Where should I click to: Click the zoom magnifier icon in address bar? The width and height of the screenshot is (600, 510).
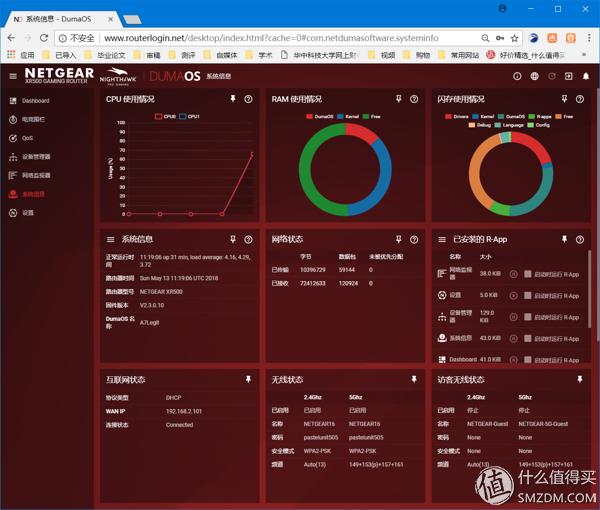click(x=485, y=38)
